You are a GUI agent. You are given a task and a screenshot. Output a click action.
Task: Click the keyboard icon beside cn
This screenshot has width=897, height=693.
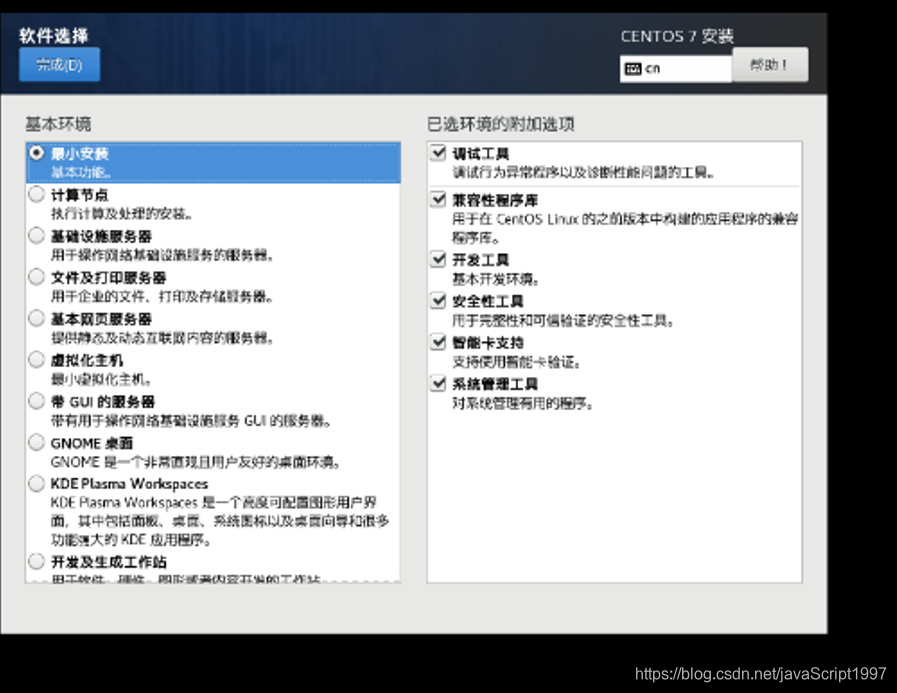click(x=633, y=69)
